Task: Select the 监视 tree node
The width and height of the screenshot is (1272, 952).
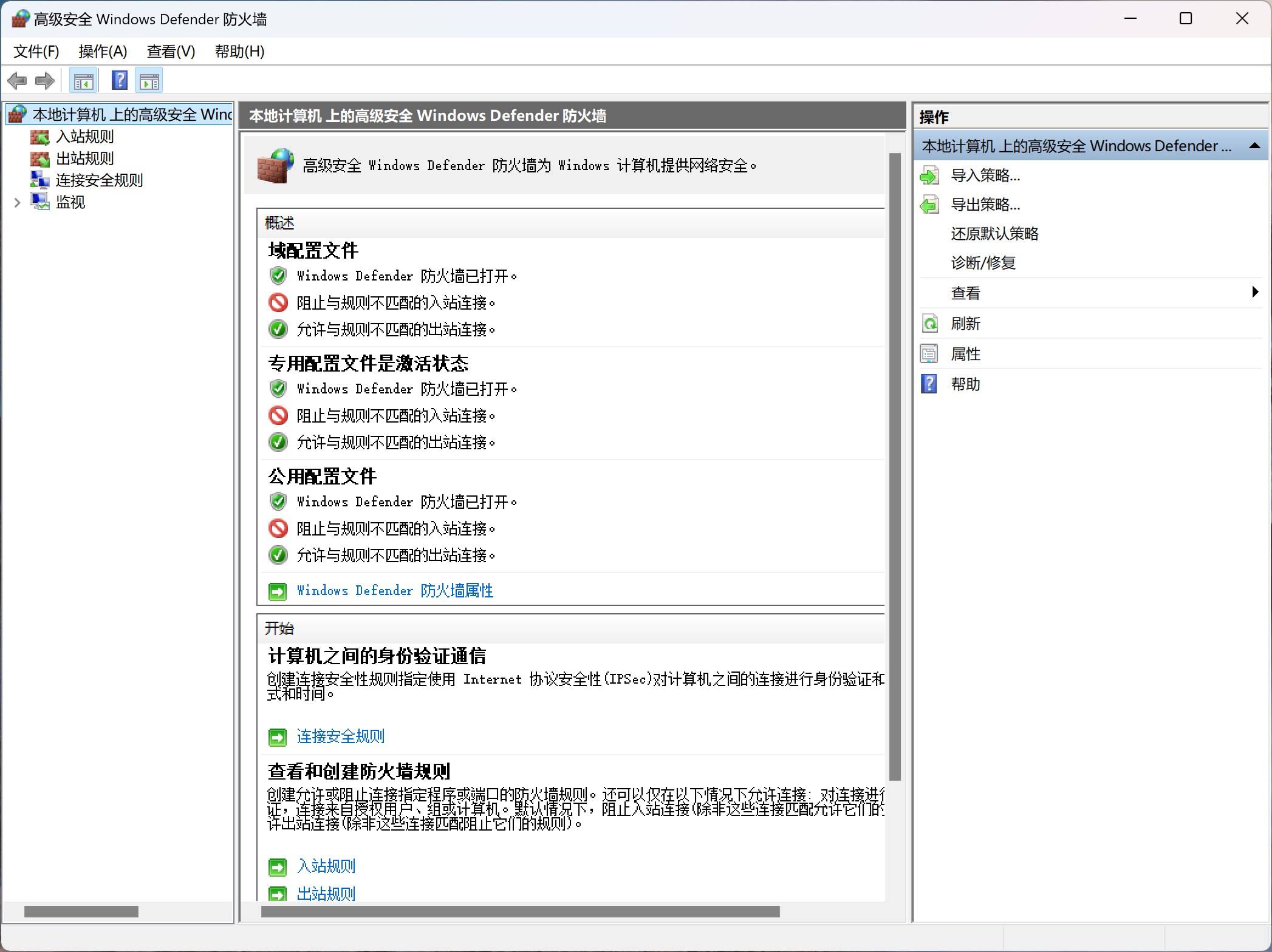Action: (x=70, y=202)
